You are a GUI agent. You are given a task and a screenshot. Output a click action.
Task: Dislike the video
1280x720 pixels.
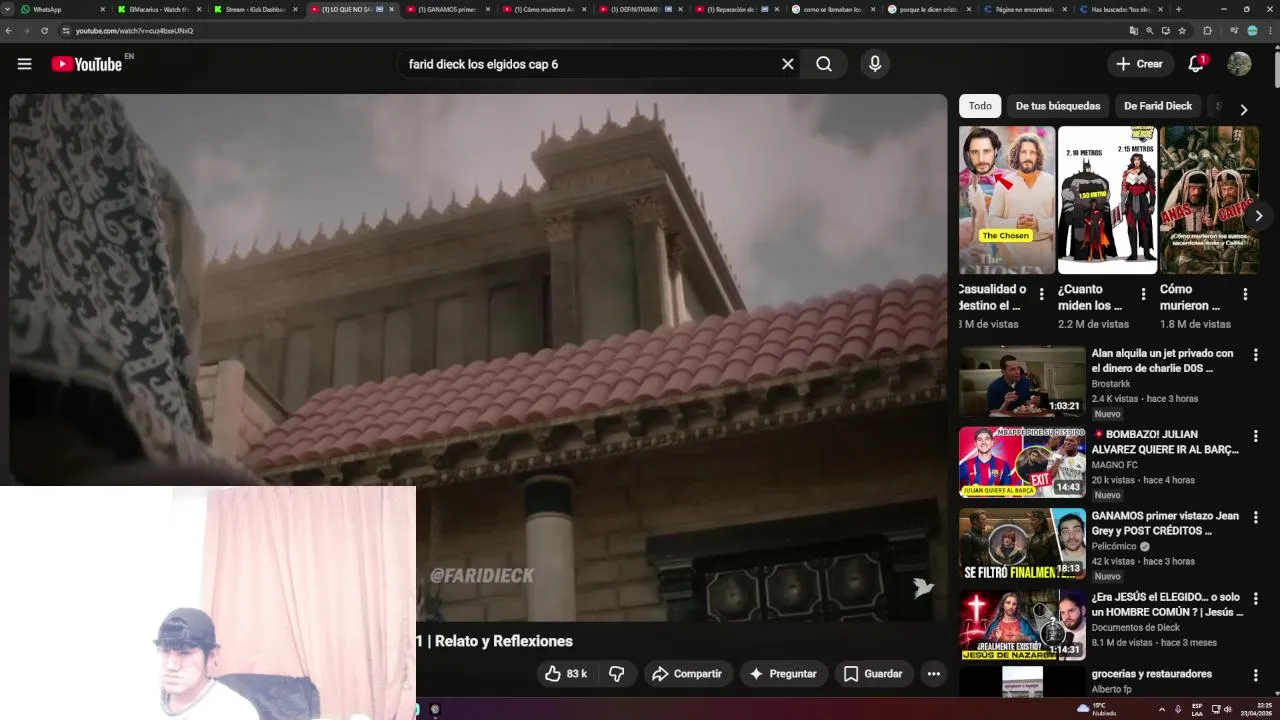617,674
